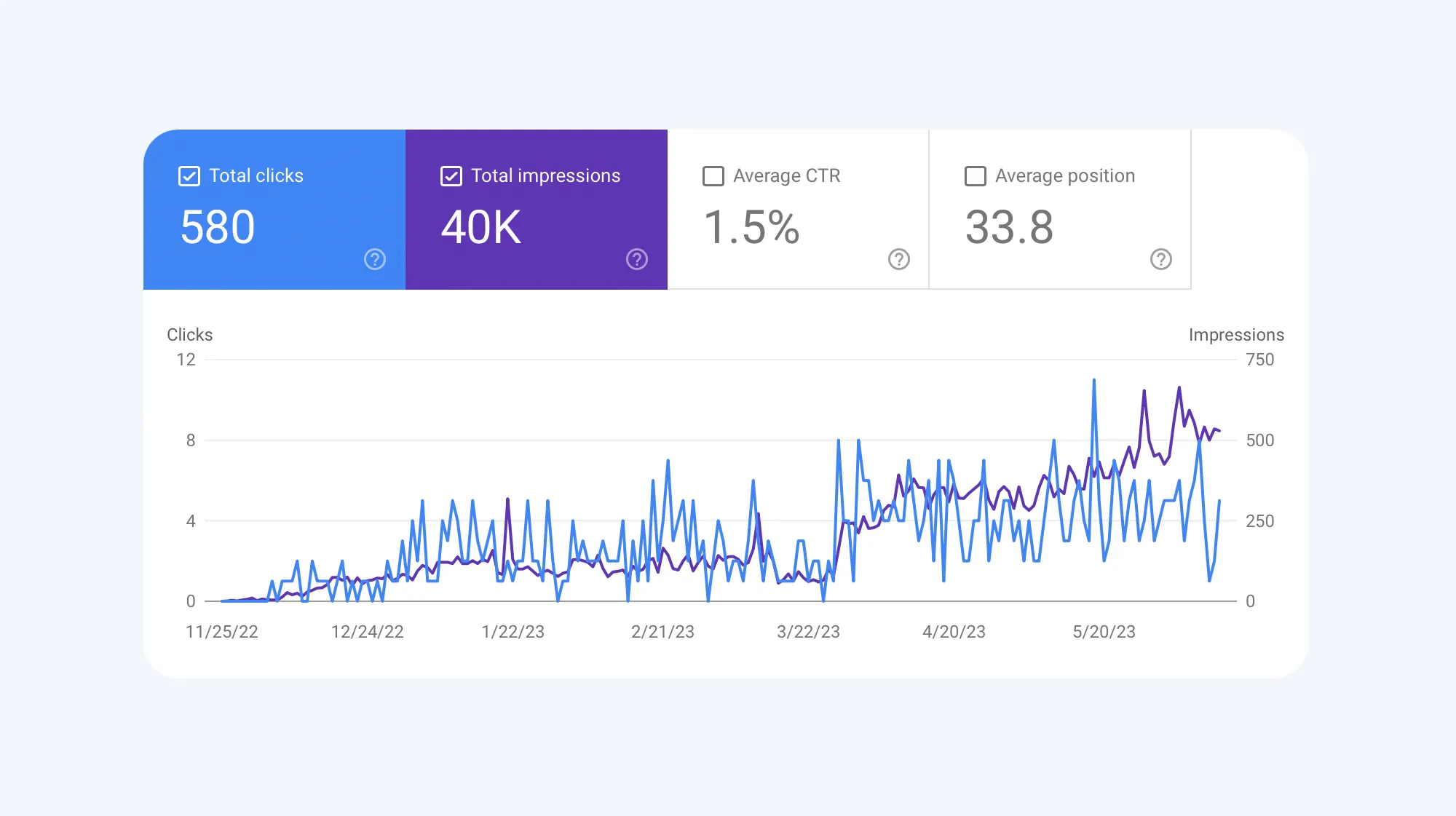
Task: Enable the Average CTR checkbox
Action: [x=713, y=175]
